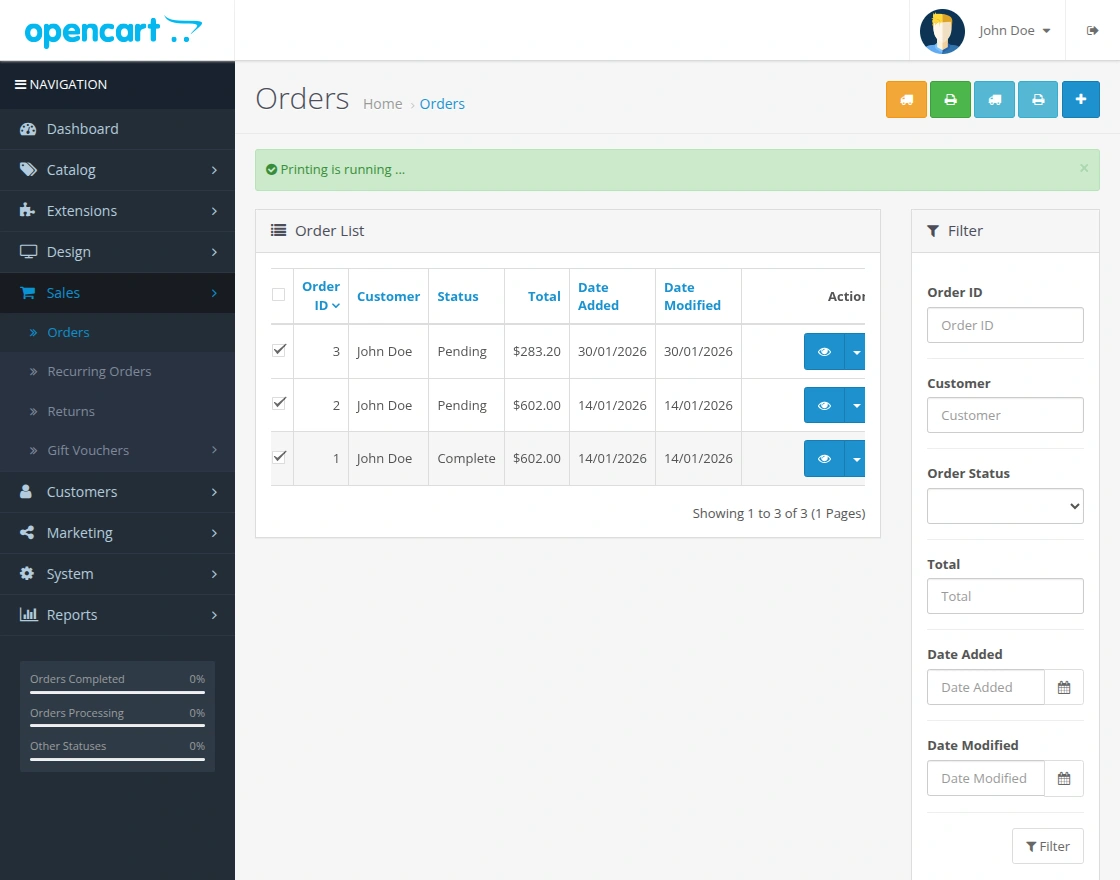This screenshot has height=880, width=1120.
Task: Open the John Doe avatar picture
Action: coord(942,31)
